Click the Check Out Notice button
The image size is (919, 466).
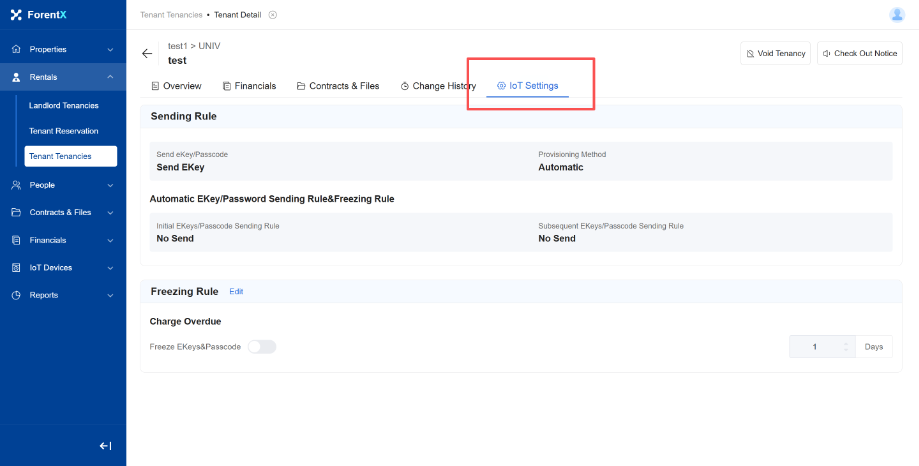(859, 54)
